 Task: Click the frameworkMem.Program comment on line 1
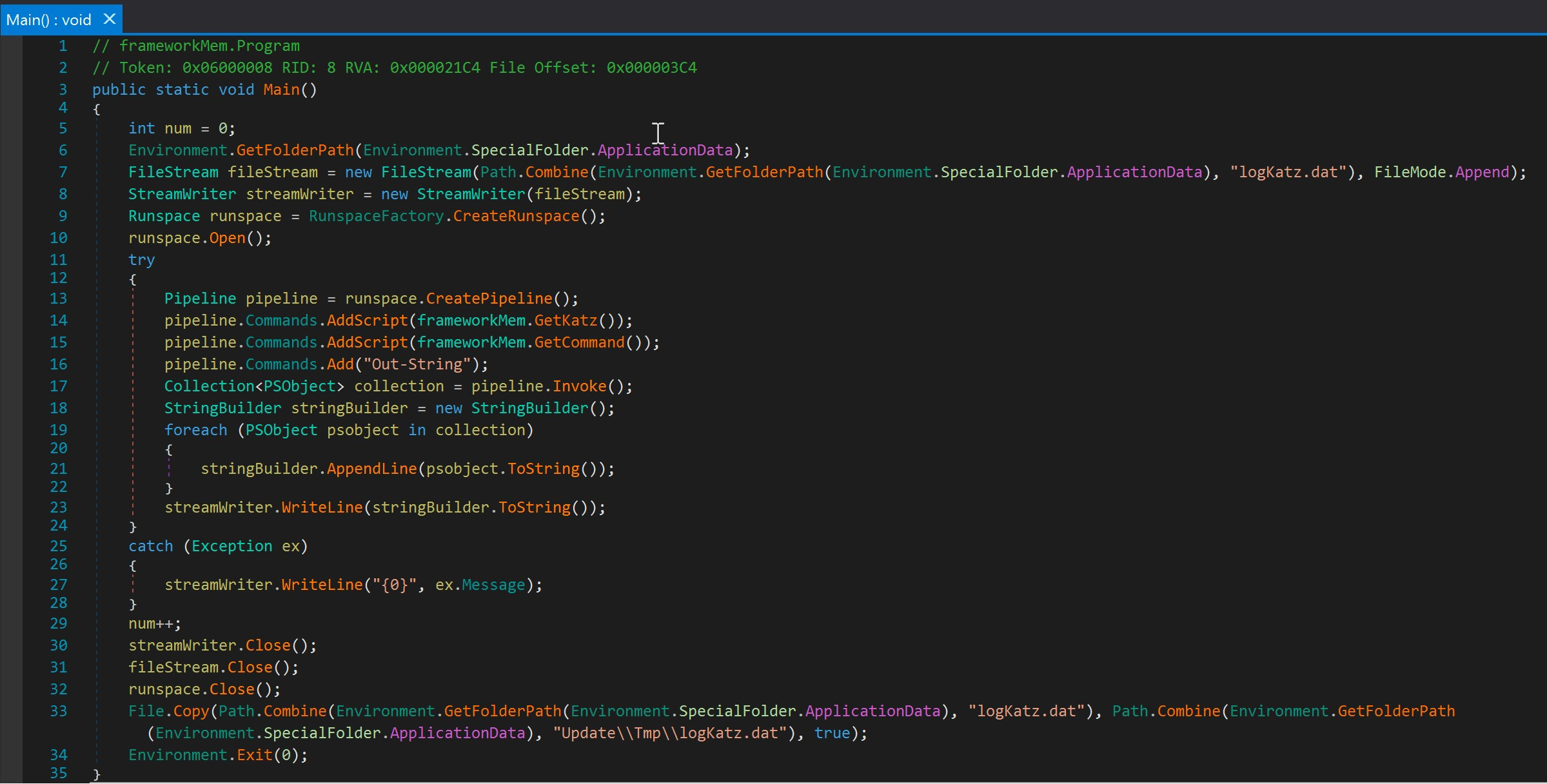pos(196,46)
